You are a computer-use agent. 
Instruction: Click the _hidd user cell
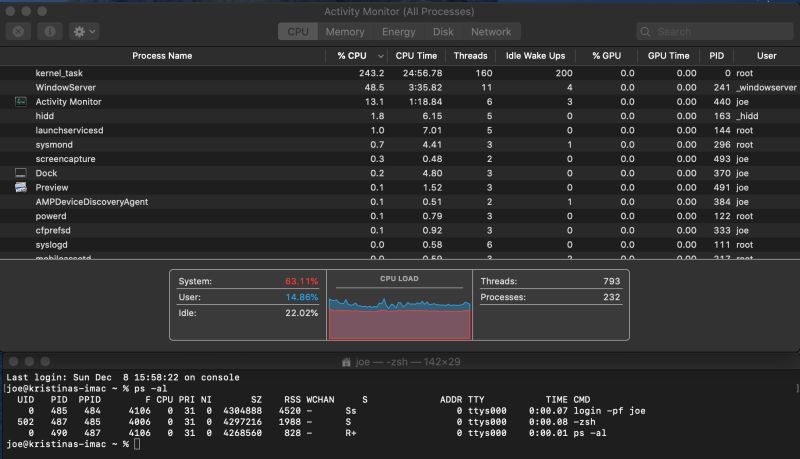pyautogui.click(x=747, y=116)
